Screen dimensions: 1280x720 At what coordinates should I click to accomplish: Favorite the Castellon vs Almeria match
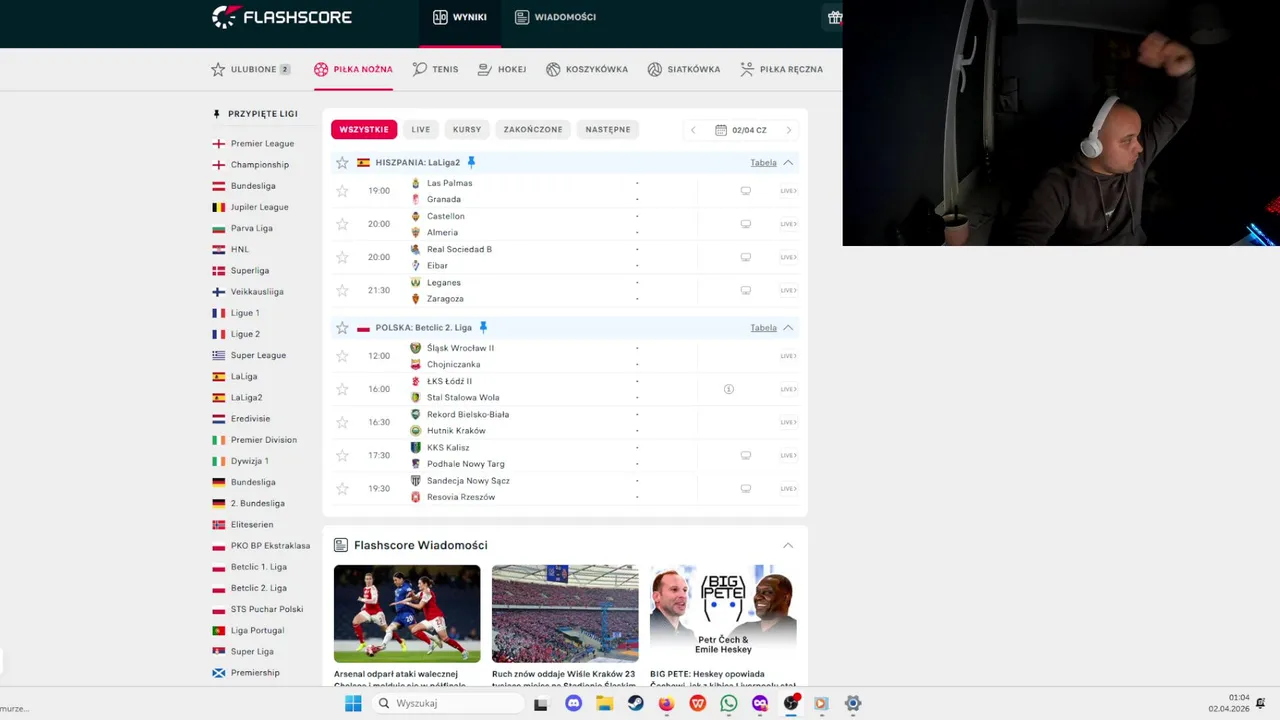click(x=342, y=224)
